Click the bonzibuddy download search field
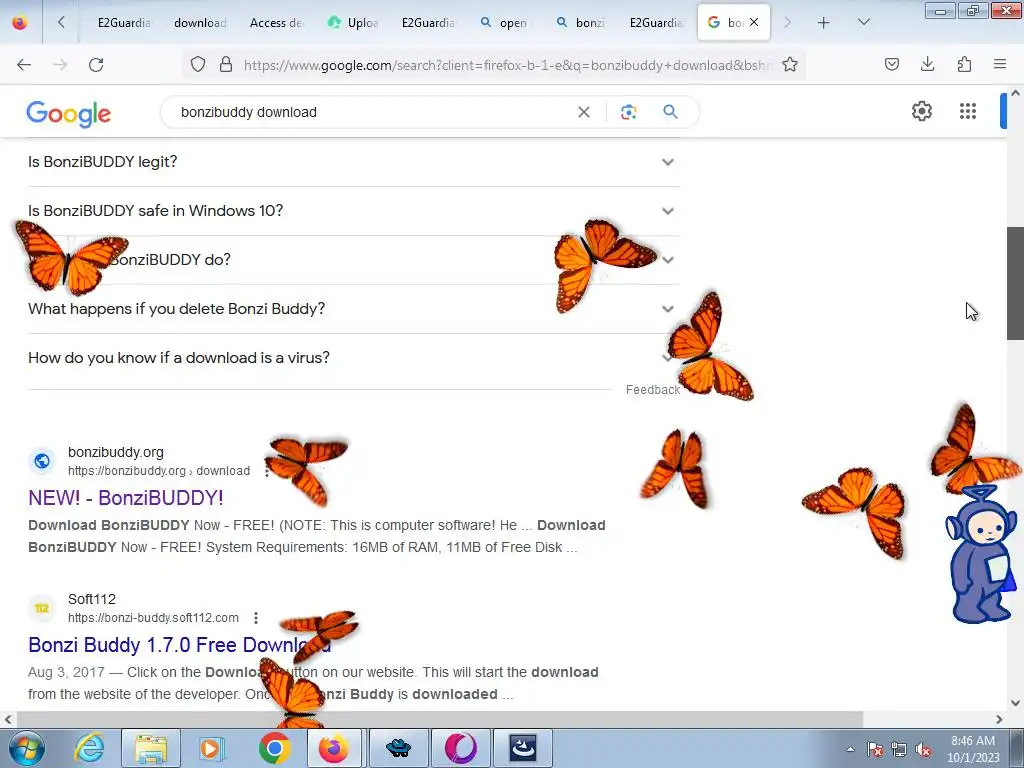Viewport: 1024px width, 768px height. [x=366, y=112]
